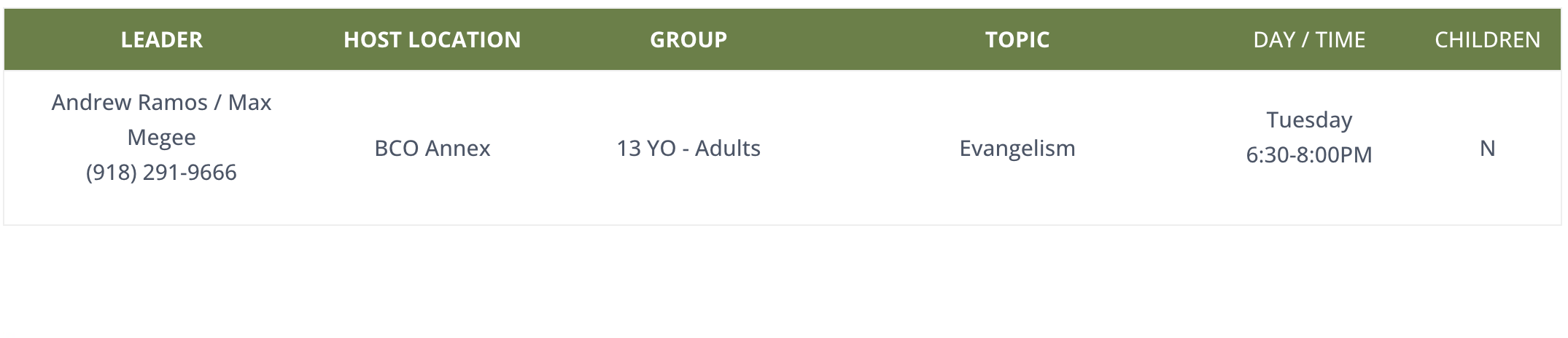Click the LEADER column header

(161, 39)
